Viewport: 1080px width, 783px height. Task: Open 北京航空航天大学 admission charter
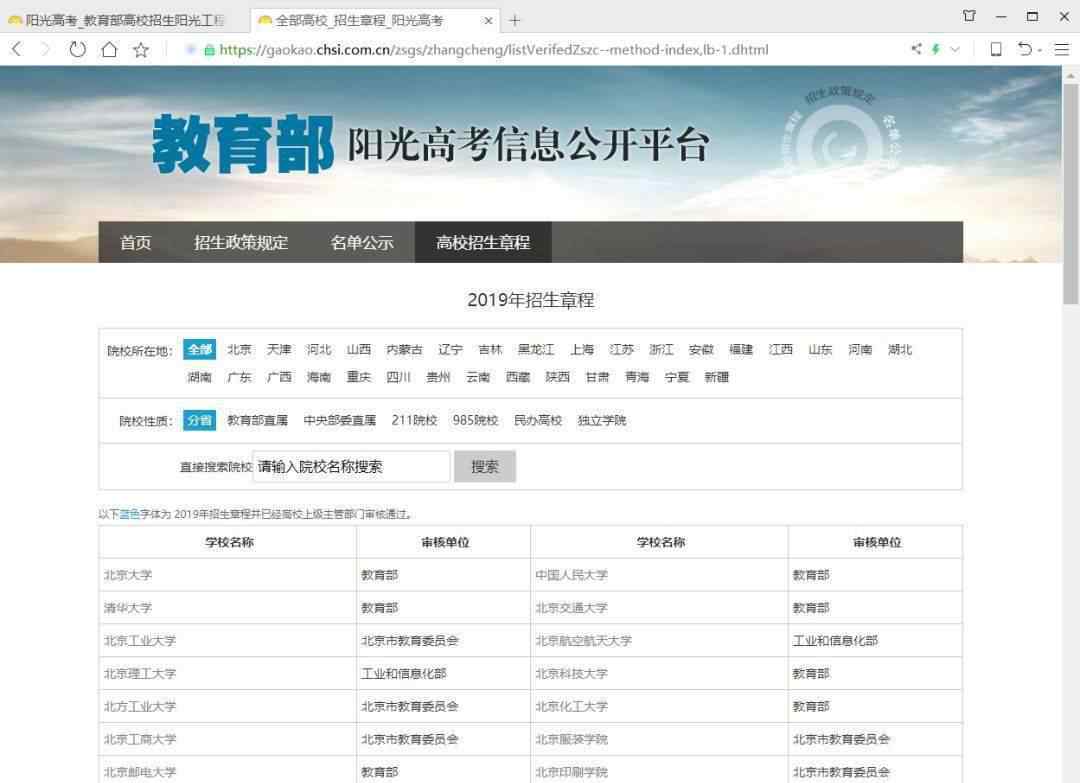583,640
